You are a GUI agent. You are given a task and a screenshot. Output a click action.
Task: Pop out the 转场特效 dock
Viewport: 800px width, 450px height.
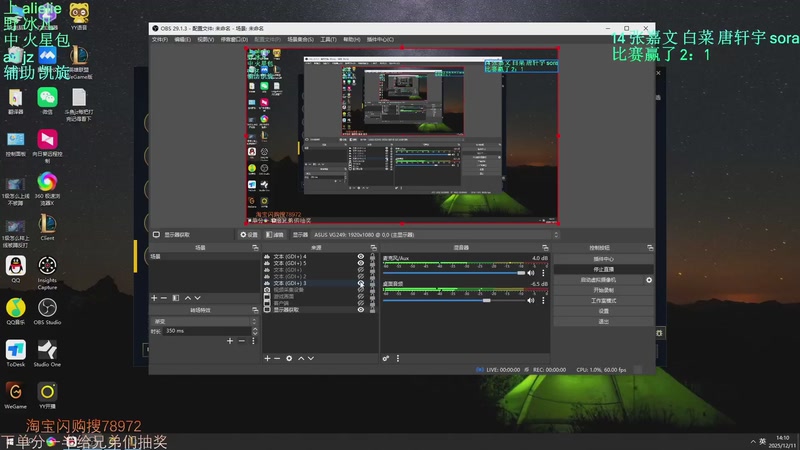(255, 310)
